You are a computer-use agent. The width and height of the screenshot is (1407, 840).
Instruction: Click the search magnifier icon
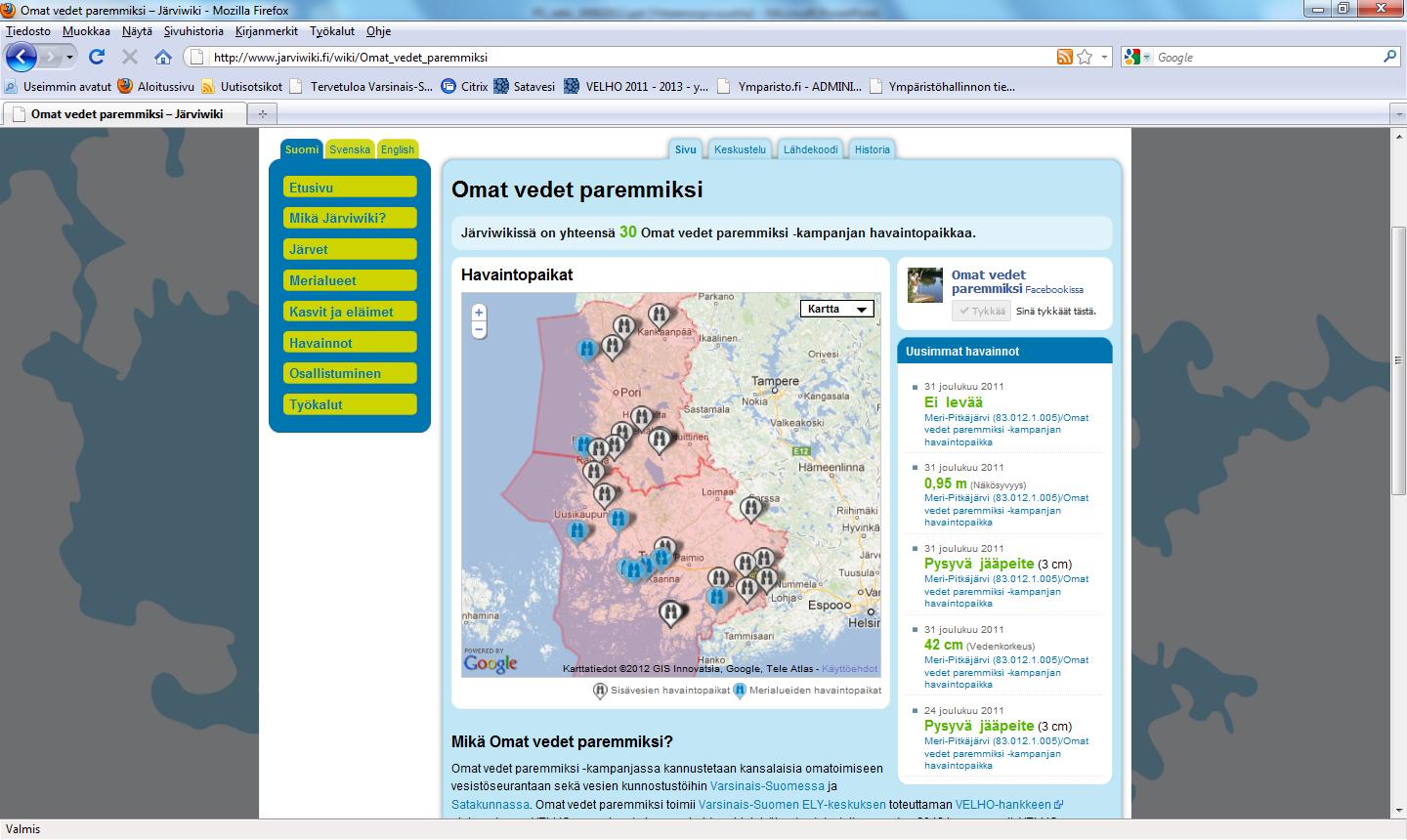point(1390,57)
